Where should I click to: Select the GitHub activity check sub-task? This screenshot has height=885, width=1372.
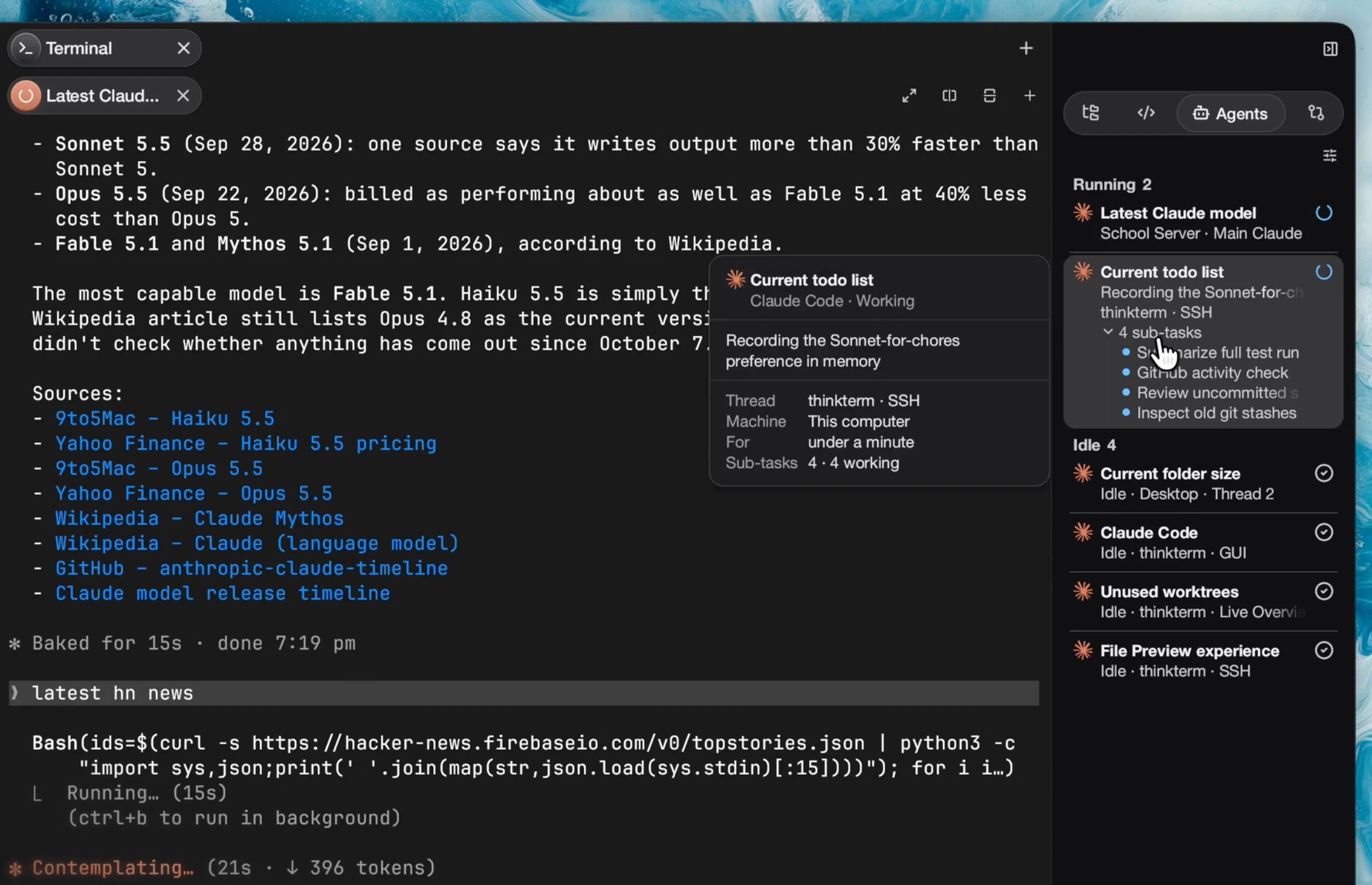[x=1212, y=373]
